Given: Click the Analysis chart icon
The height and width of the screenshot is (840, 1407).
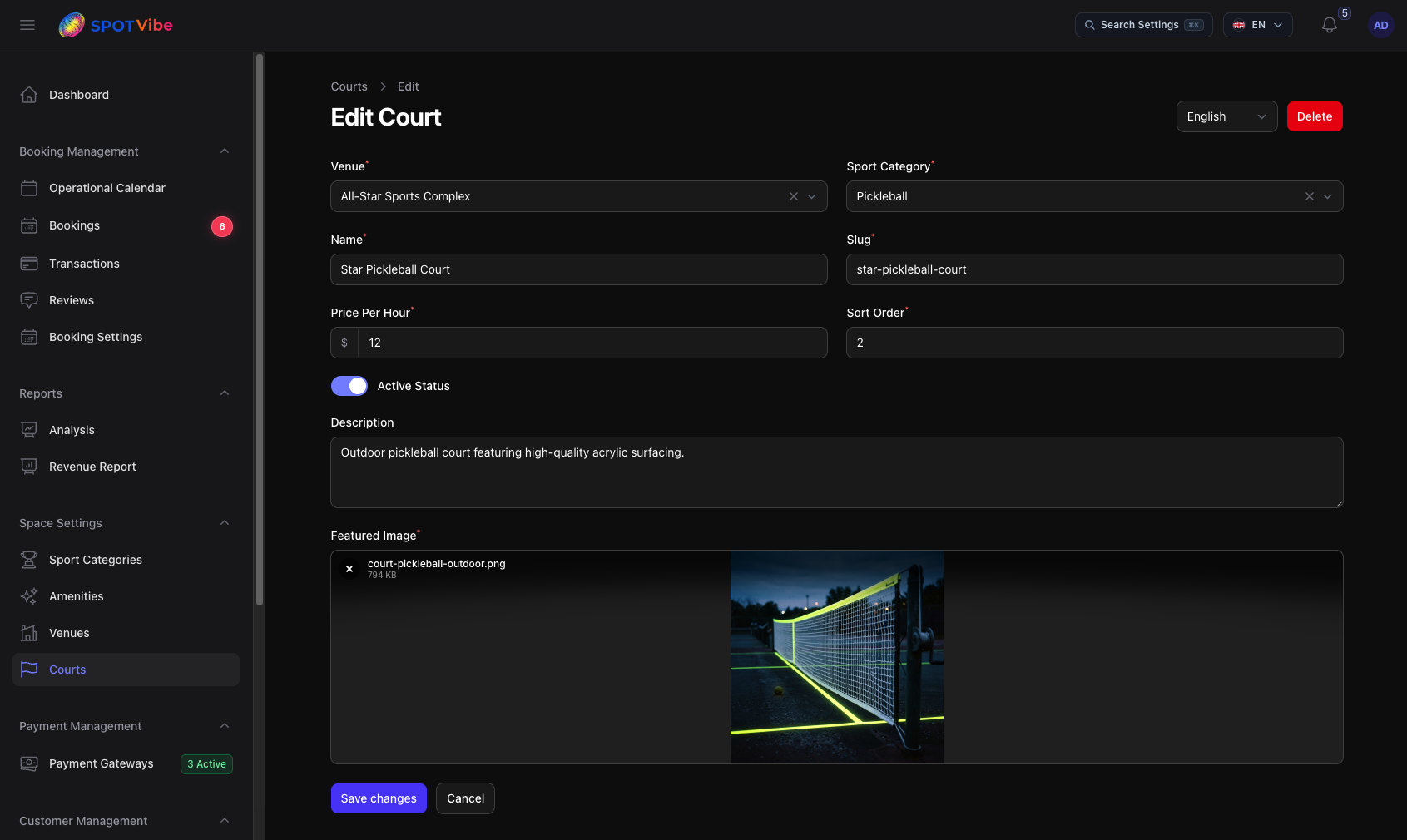Looking at the screenshot, I should click(29, 430).
